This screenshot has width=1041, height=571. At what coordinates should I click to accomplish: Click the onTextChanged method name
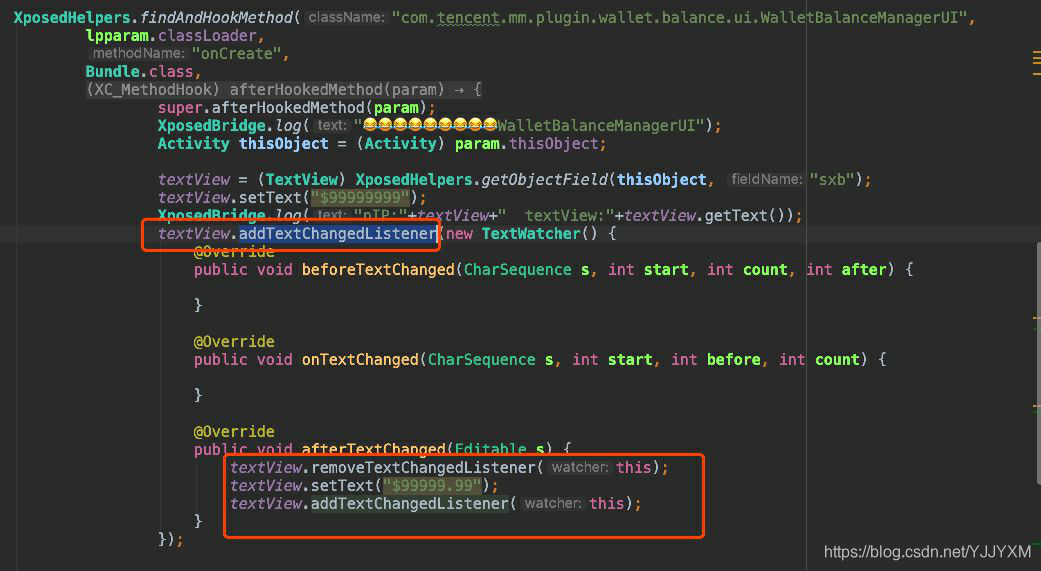tap(360, 359)
